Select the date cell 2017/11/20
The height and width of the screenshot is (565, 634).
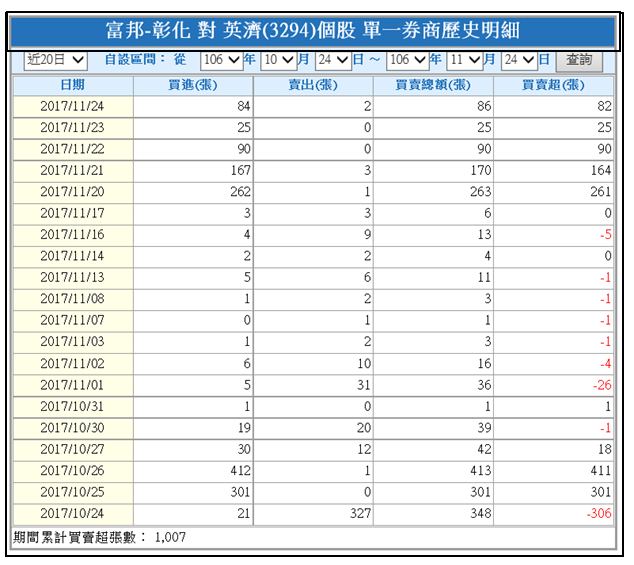coord(73,192)
